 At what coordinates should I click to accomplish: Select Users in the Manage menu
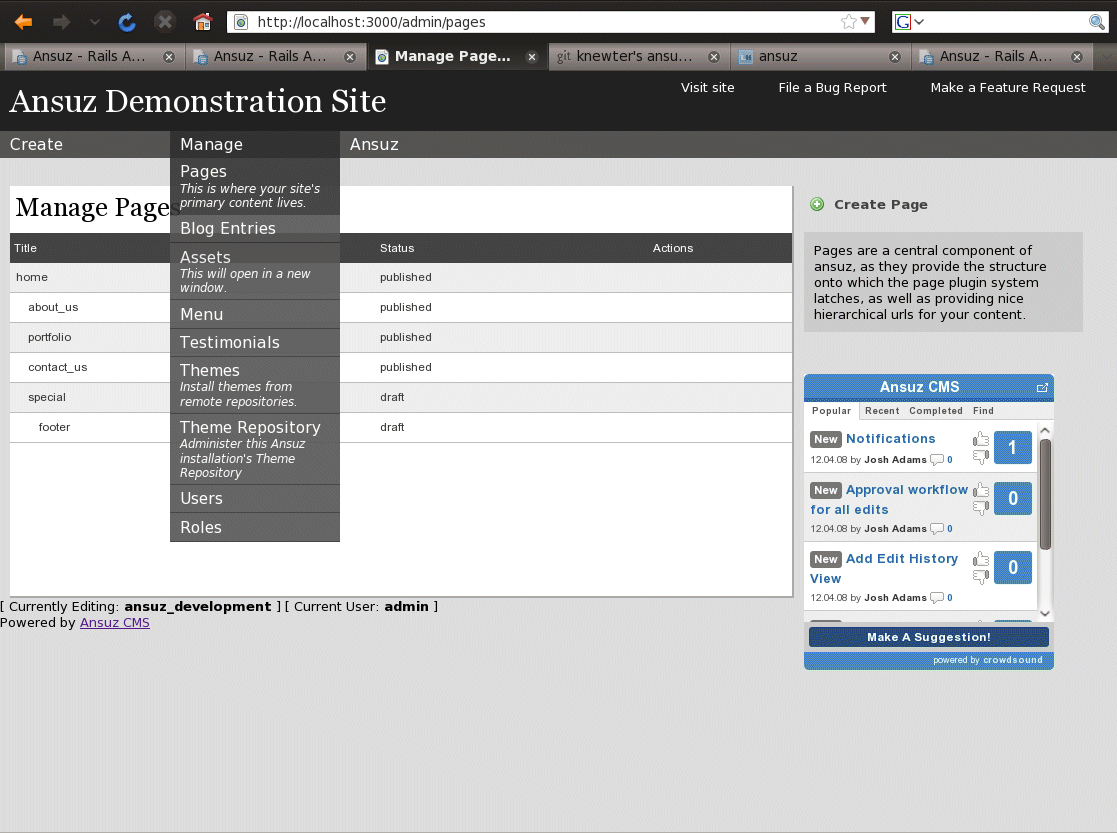pyautogui.click(x=254, y=499)
